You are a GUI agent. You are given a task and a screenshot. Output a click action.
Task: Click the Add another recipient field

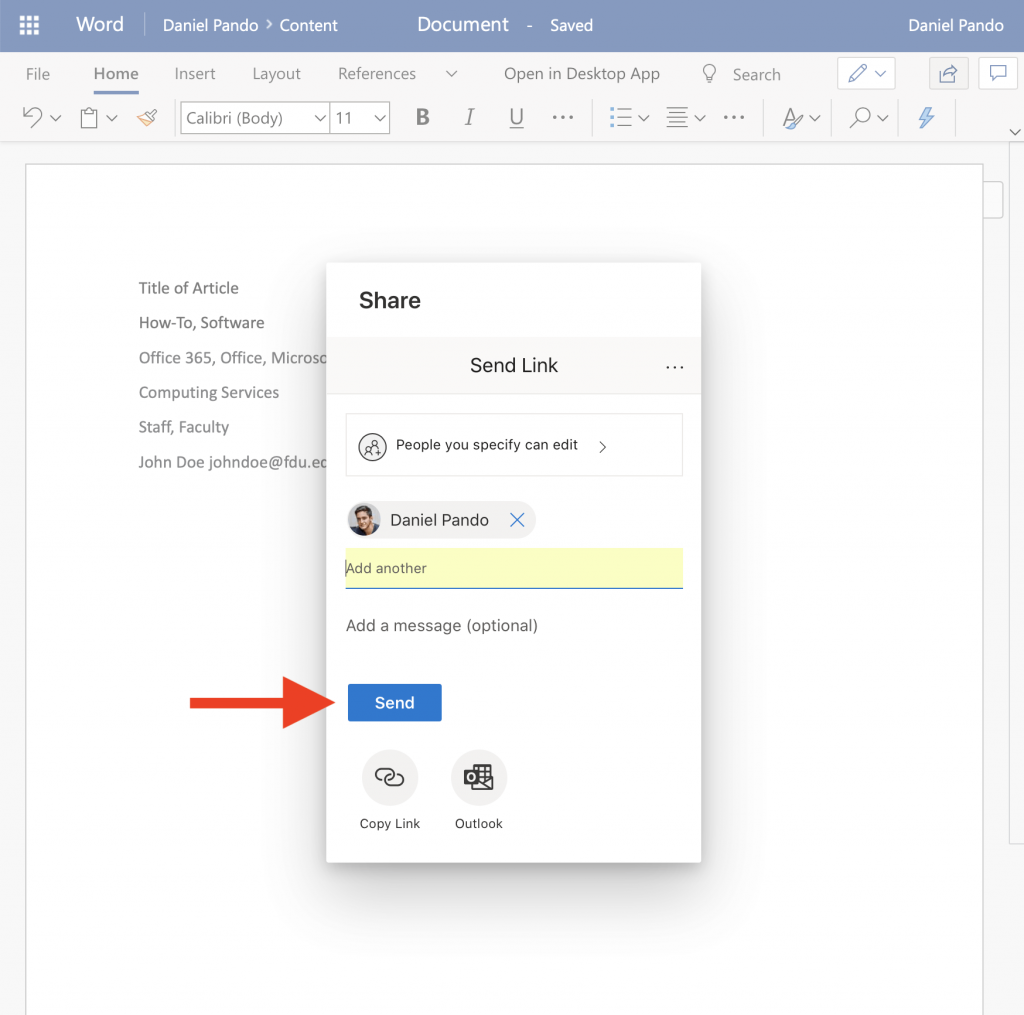pos(514,568)
